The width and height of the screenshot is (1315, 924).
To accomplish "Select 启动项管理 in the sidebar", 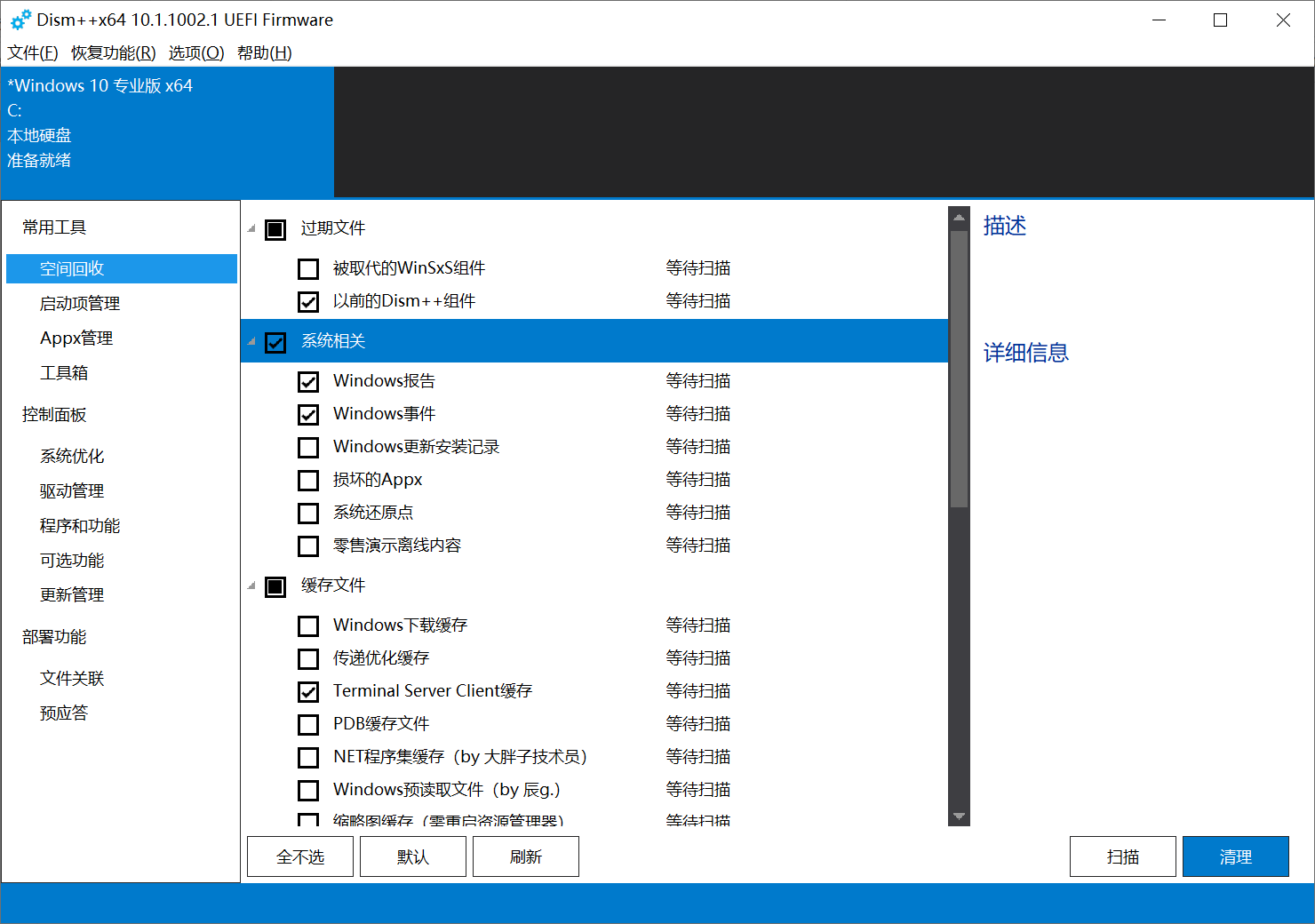I will click(80, 304).
